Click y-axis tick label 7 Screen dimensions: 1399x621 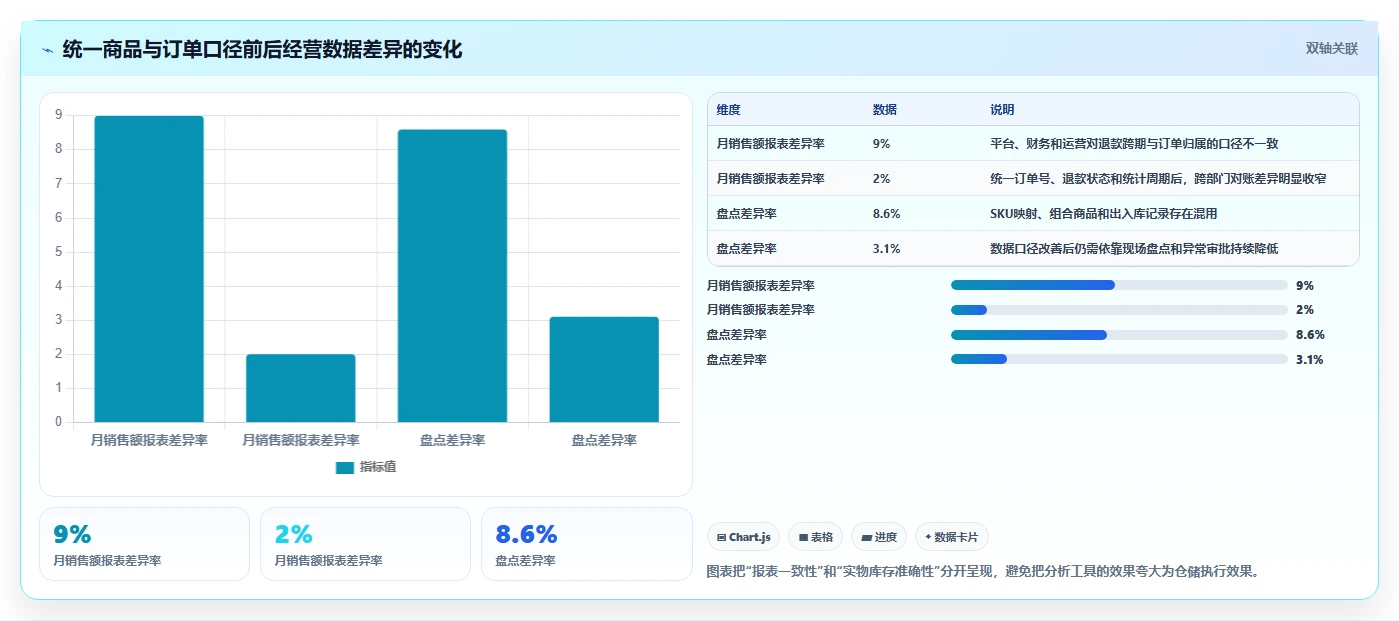58,183
